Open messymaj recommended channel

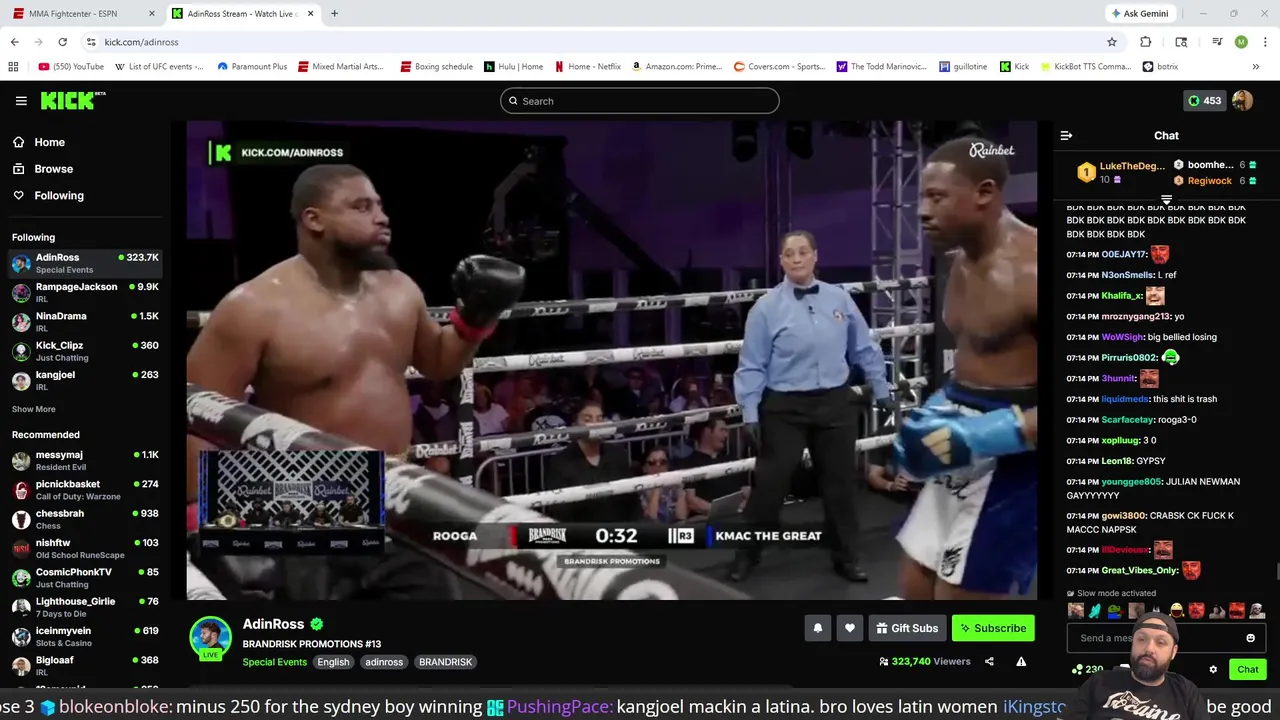(x=85, y=460)
